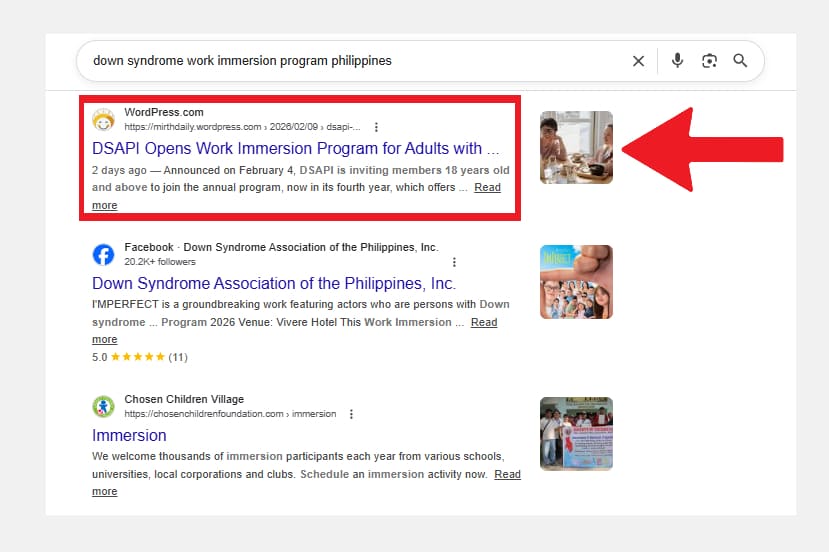Open more options for Facebook result
Screen dimensions: 829x552
click(x=454, y=262)
